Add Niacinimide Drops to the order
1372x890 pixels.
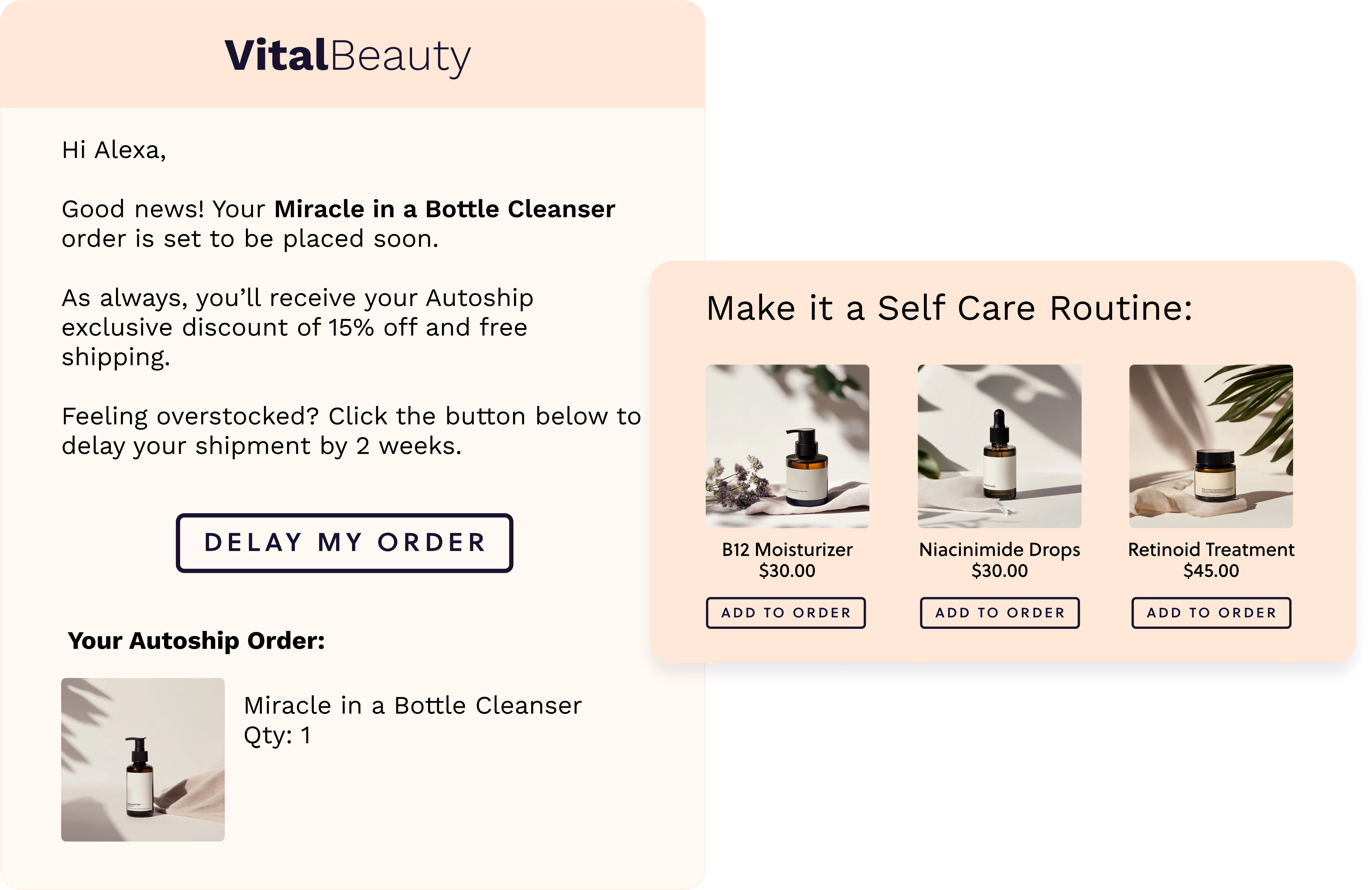(x=1000, y=613)
